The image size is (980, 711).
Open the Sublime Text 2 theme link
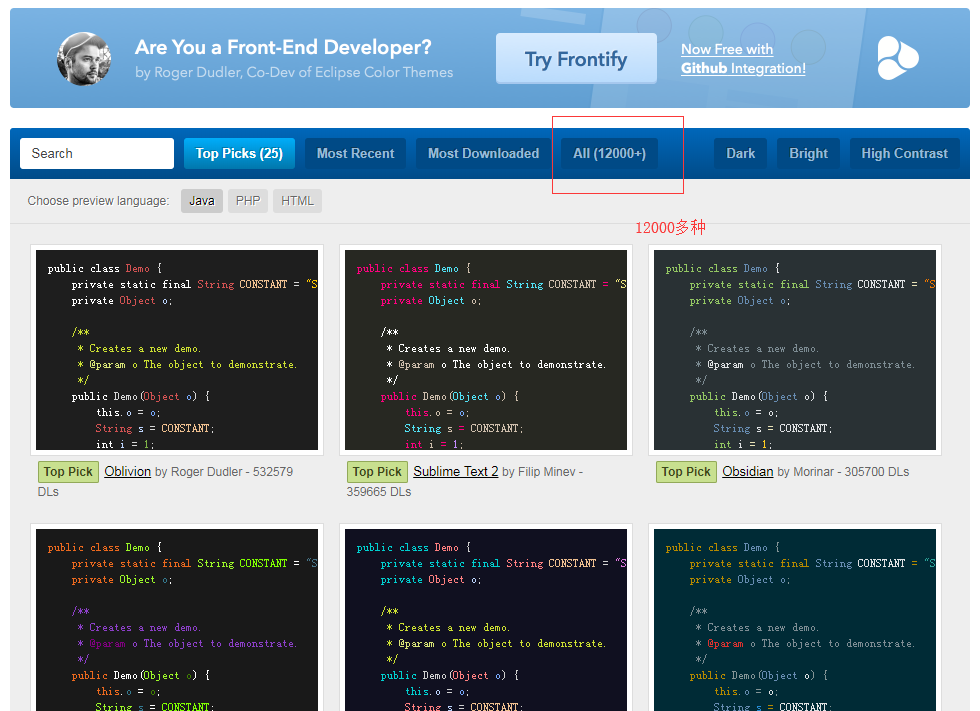456,472
